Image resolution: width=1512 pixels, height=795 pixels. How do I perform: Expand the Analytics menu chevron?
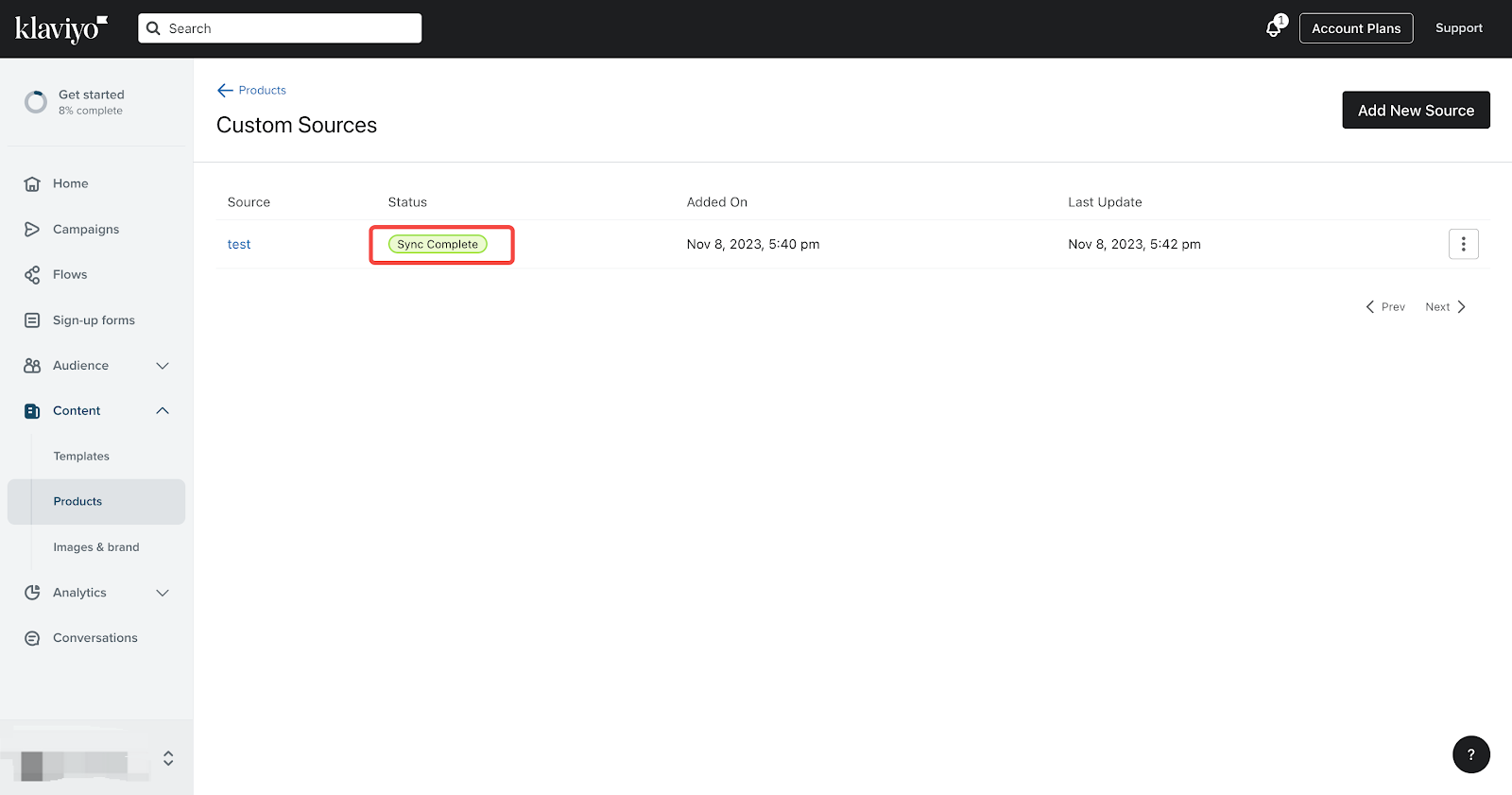[163, 593]
